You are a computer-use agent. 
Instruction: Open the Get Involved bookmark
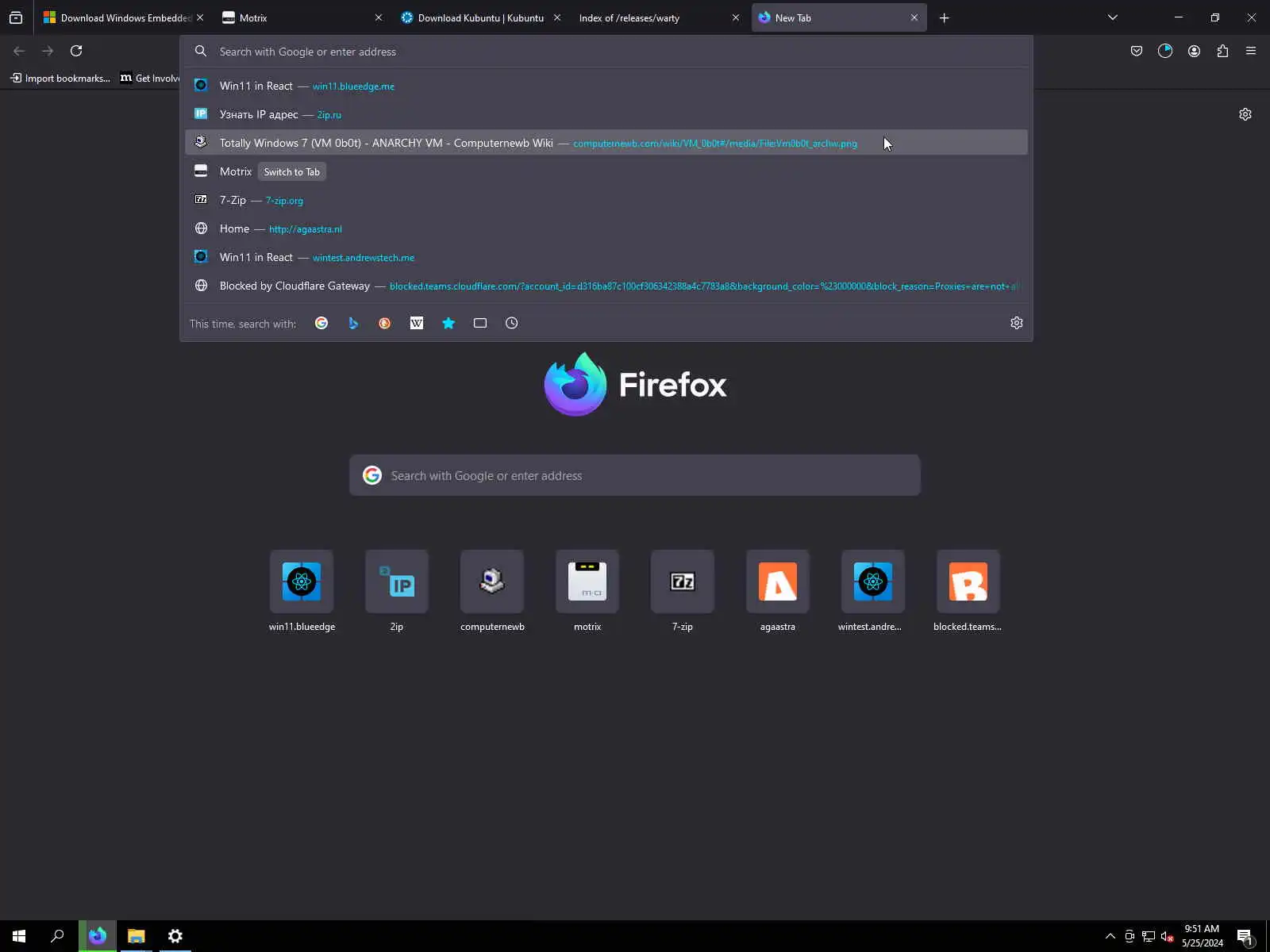[x=150, y=78]
